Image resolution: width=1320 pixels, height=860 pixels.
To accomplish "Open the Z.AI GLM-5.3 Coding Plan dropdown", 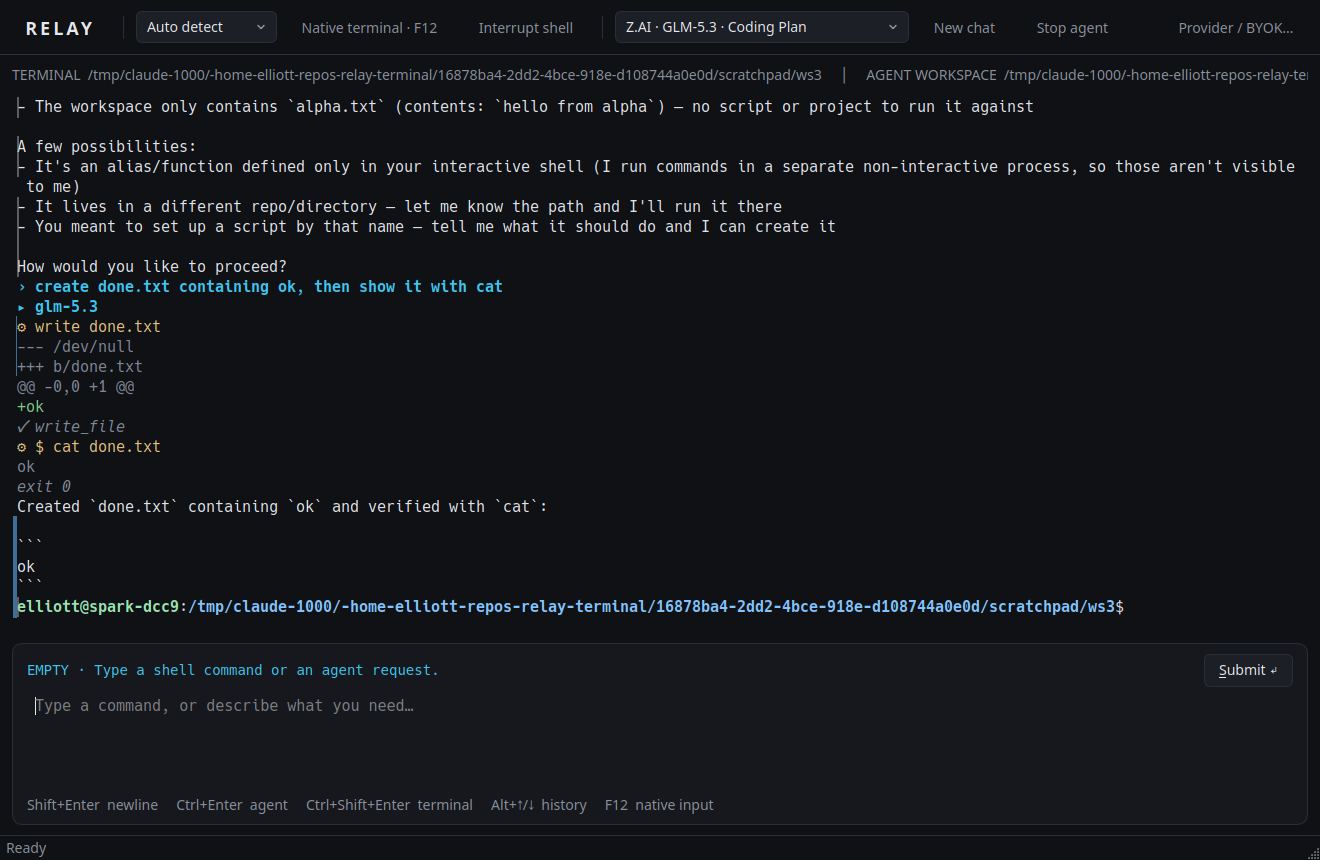I will coord(761,27).
